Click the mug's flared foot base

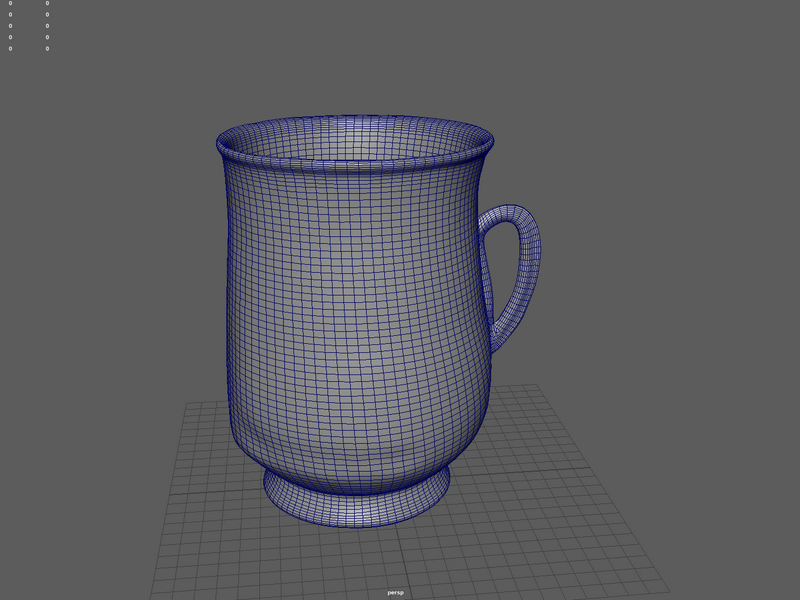tap(357, 510)
